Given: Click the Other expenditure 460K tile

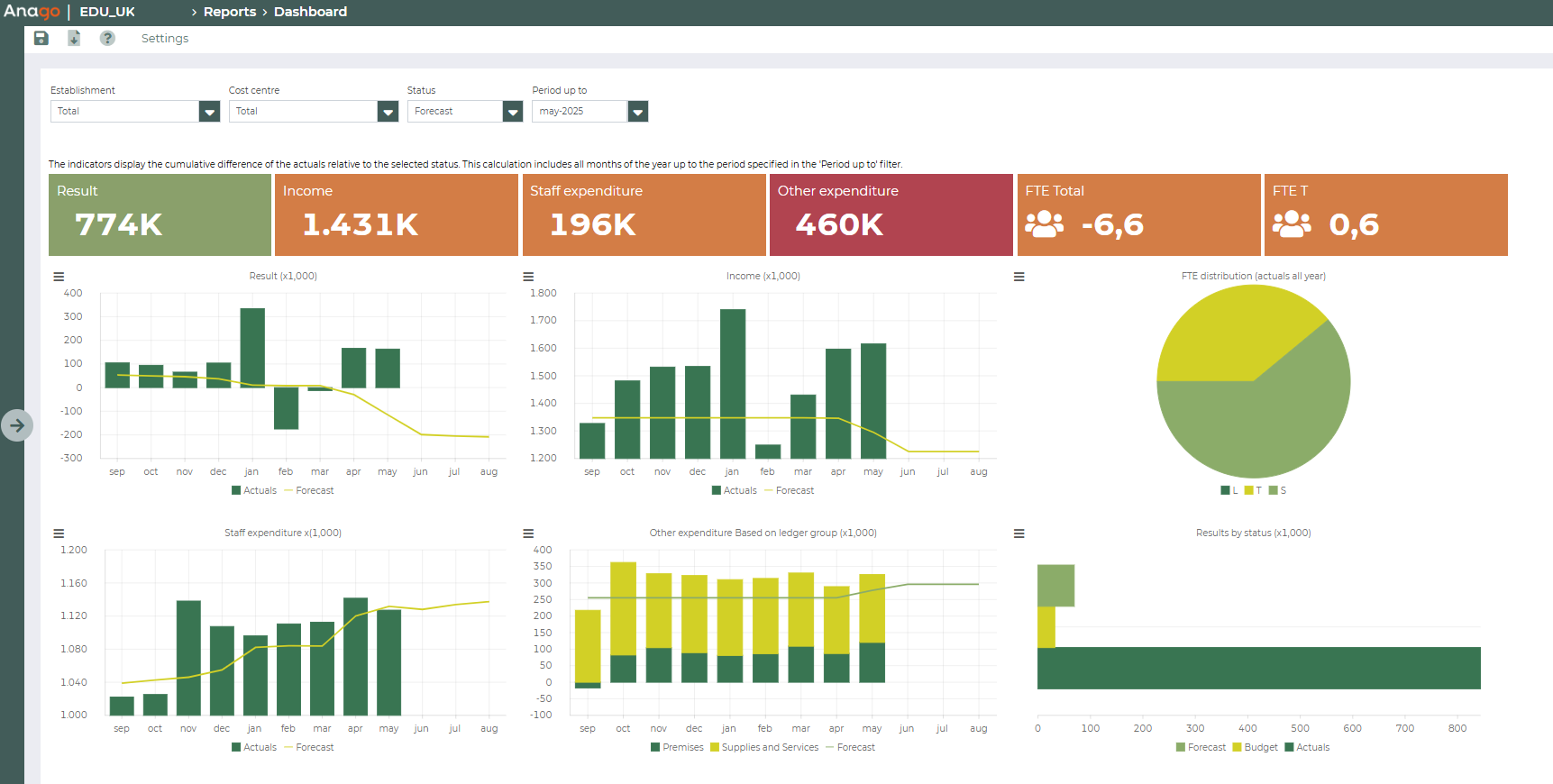Looking at the screenshot, I should click(891, 214).
